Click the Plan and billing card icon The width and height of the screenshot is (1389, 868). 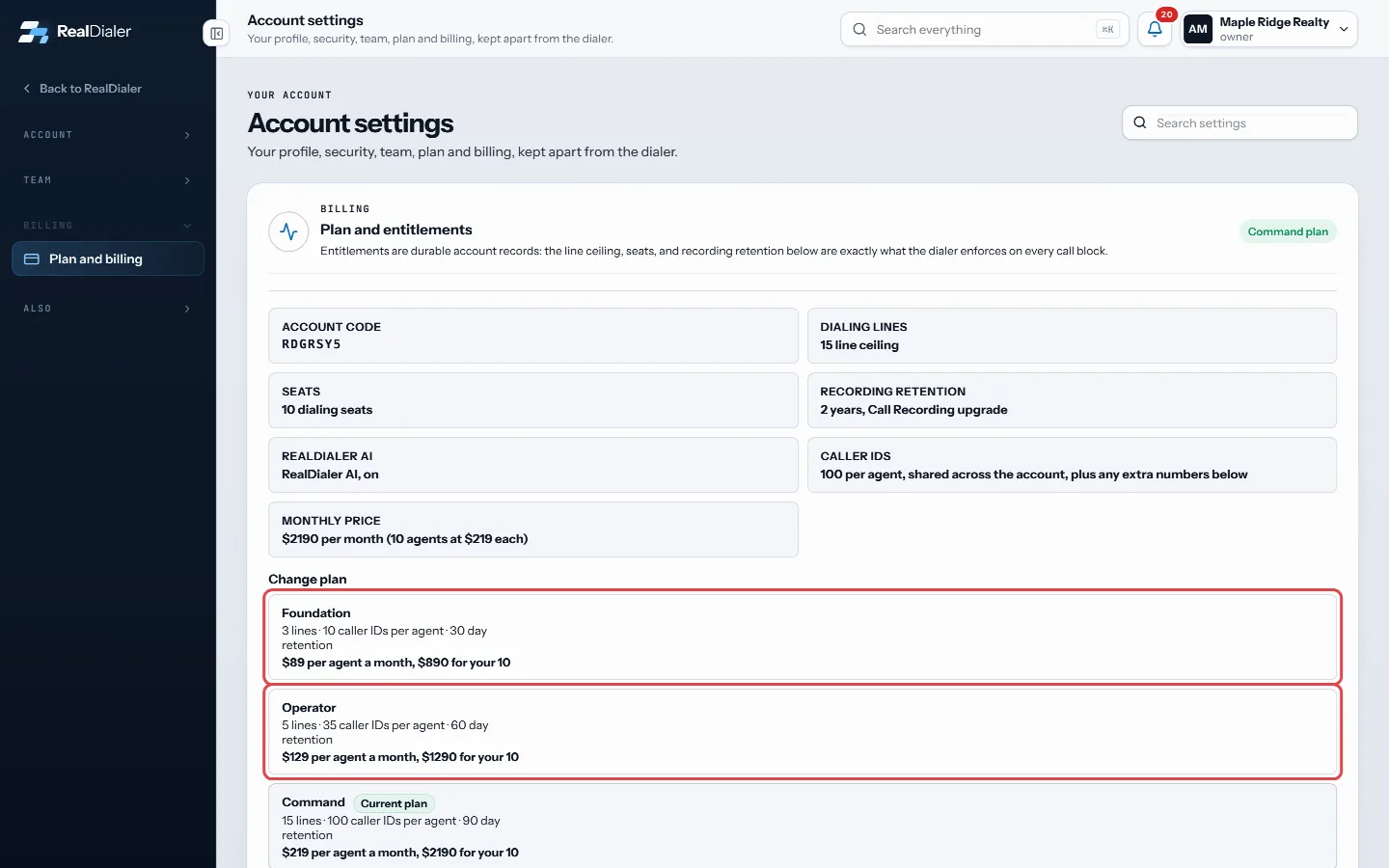(31, 258)
